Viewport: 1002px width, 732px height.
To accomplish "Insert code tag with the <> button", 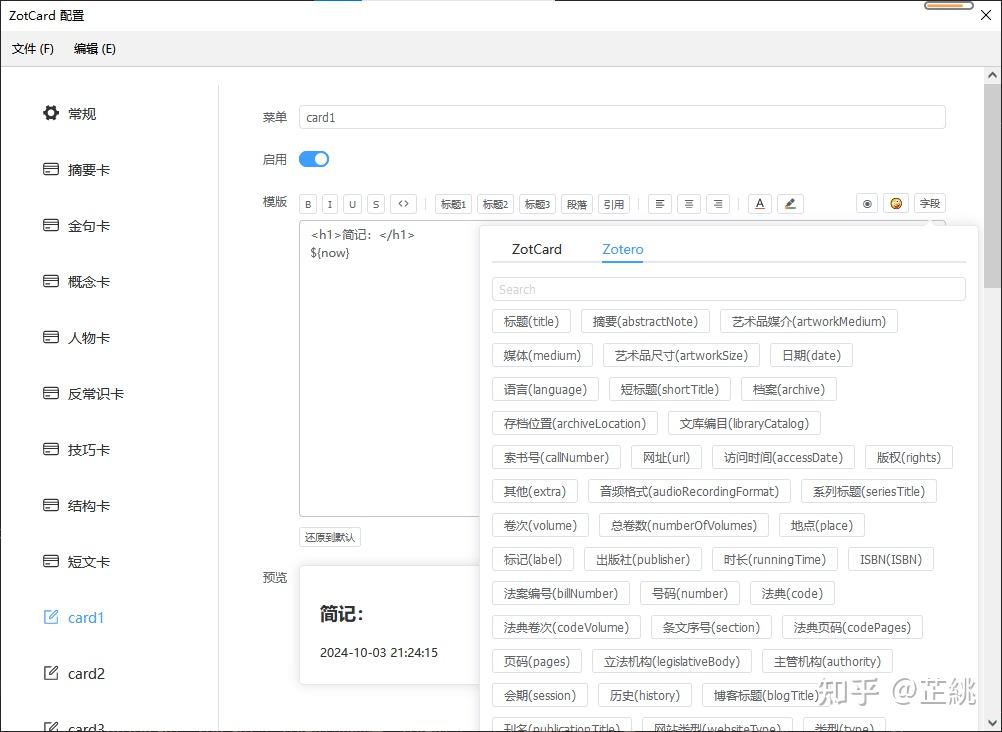I will [x=403, y=204].
